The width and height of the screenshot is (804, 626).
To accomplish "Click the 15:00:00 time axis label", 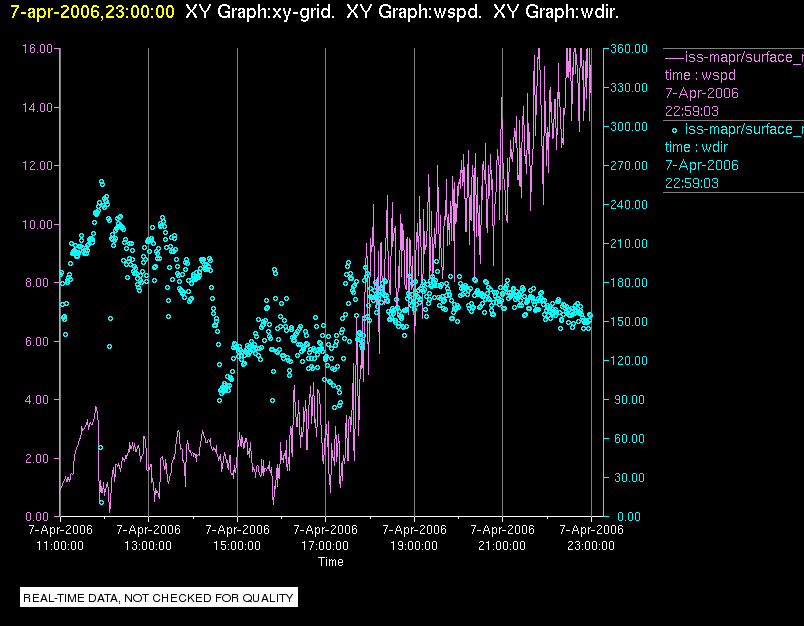I will [x=237, y=546].
